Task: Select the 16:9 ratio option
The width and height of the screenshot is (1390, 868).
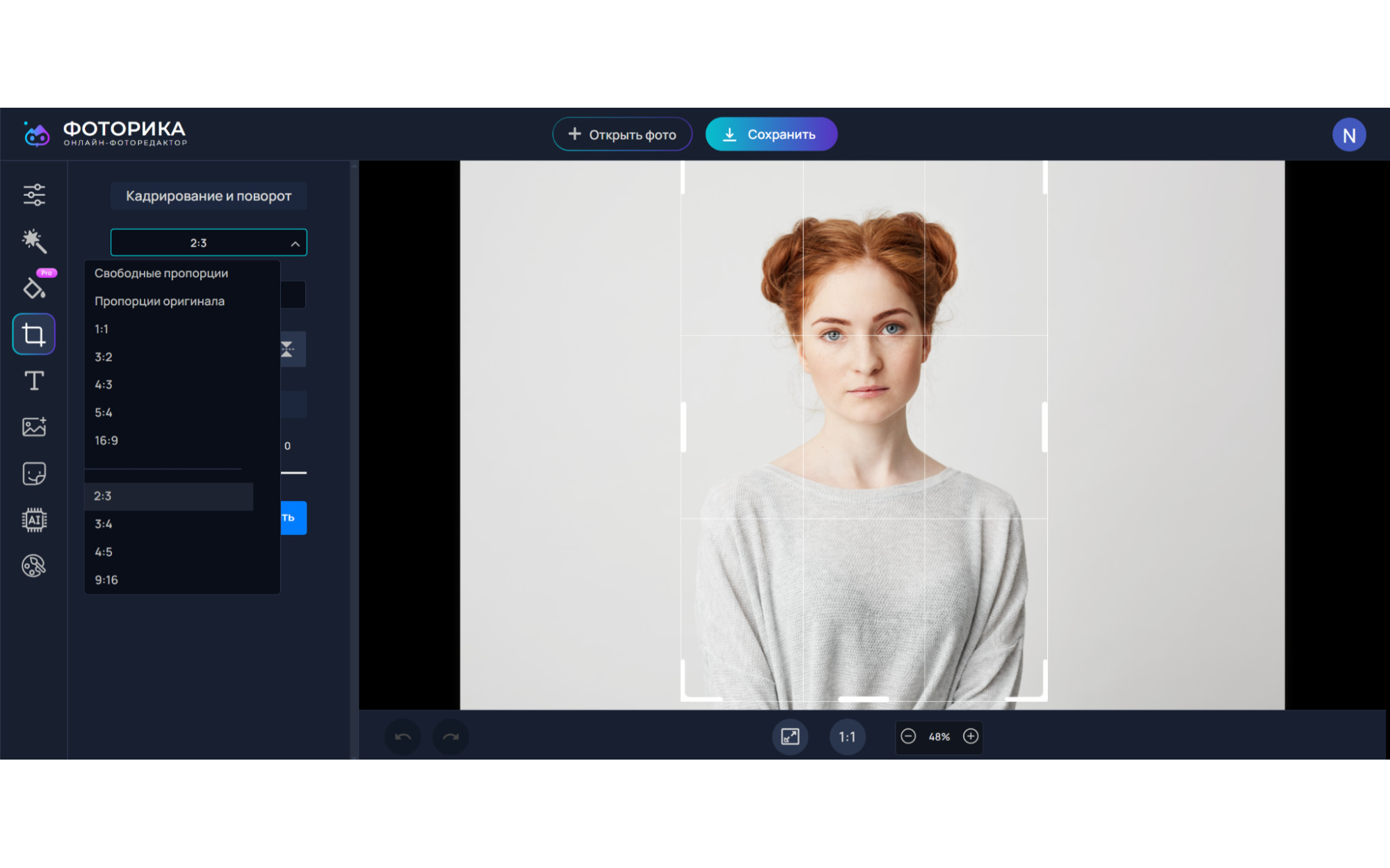Action: pyautogui.click(x=106, y=441)
